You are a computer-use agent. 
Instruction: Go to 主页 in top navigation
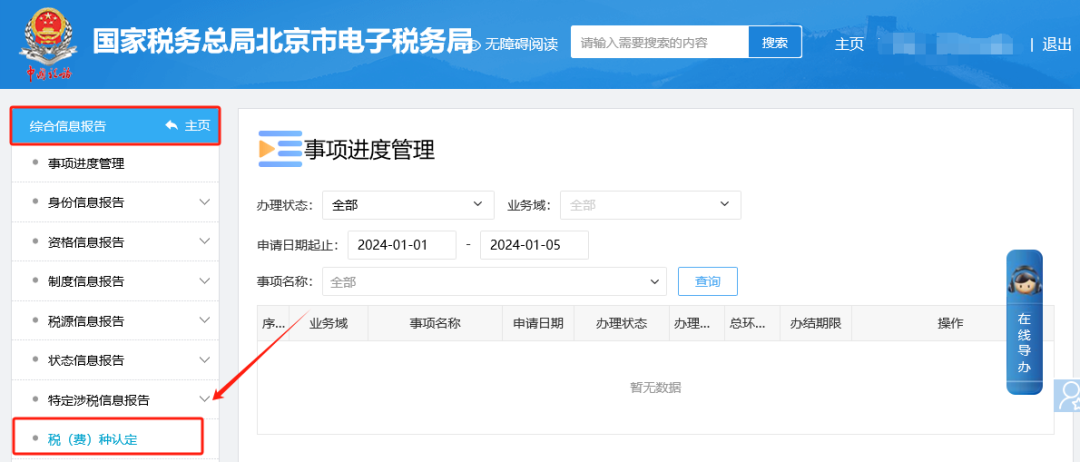tap(849, 43)
